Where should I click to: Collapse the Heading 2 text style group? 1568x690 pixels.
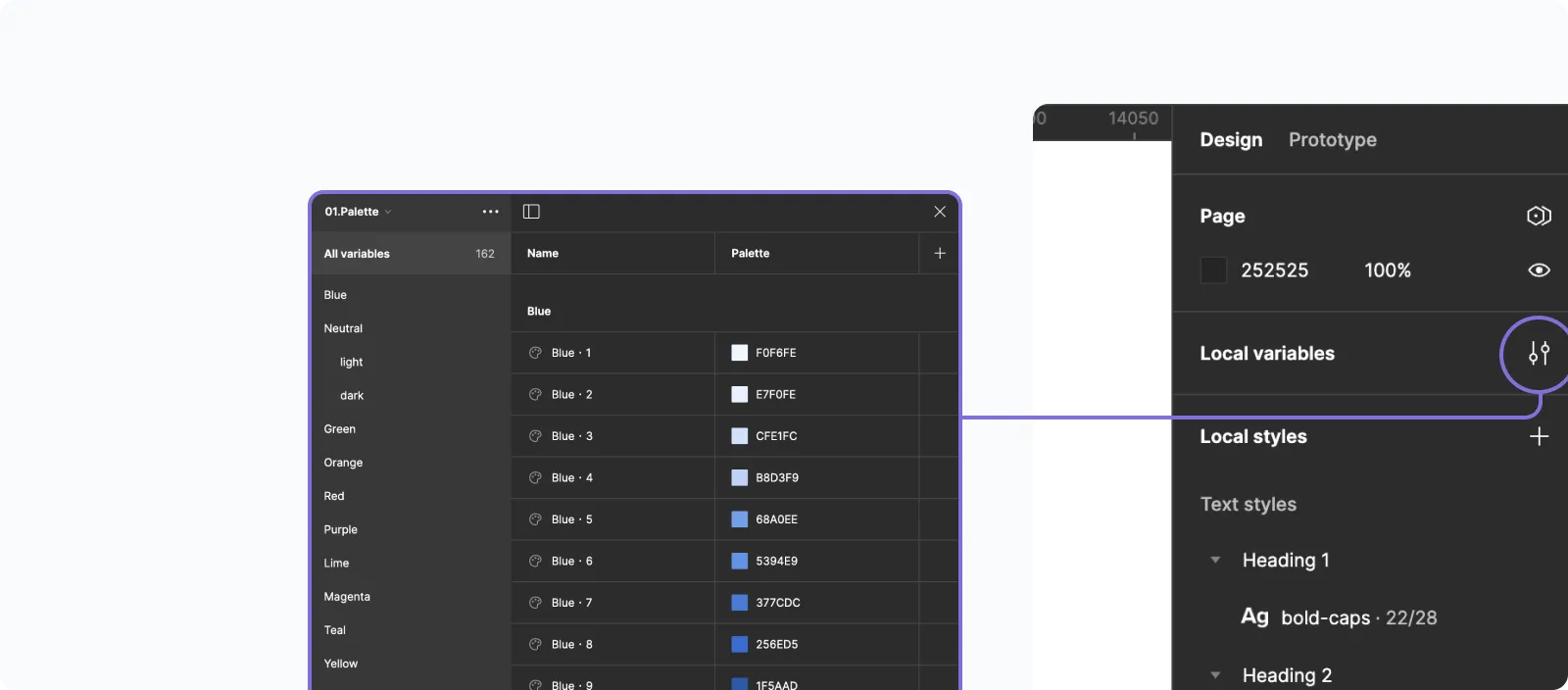[x=1215, y=674]
